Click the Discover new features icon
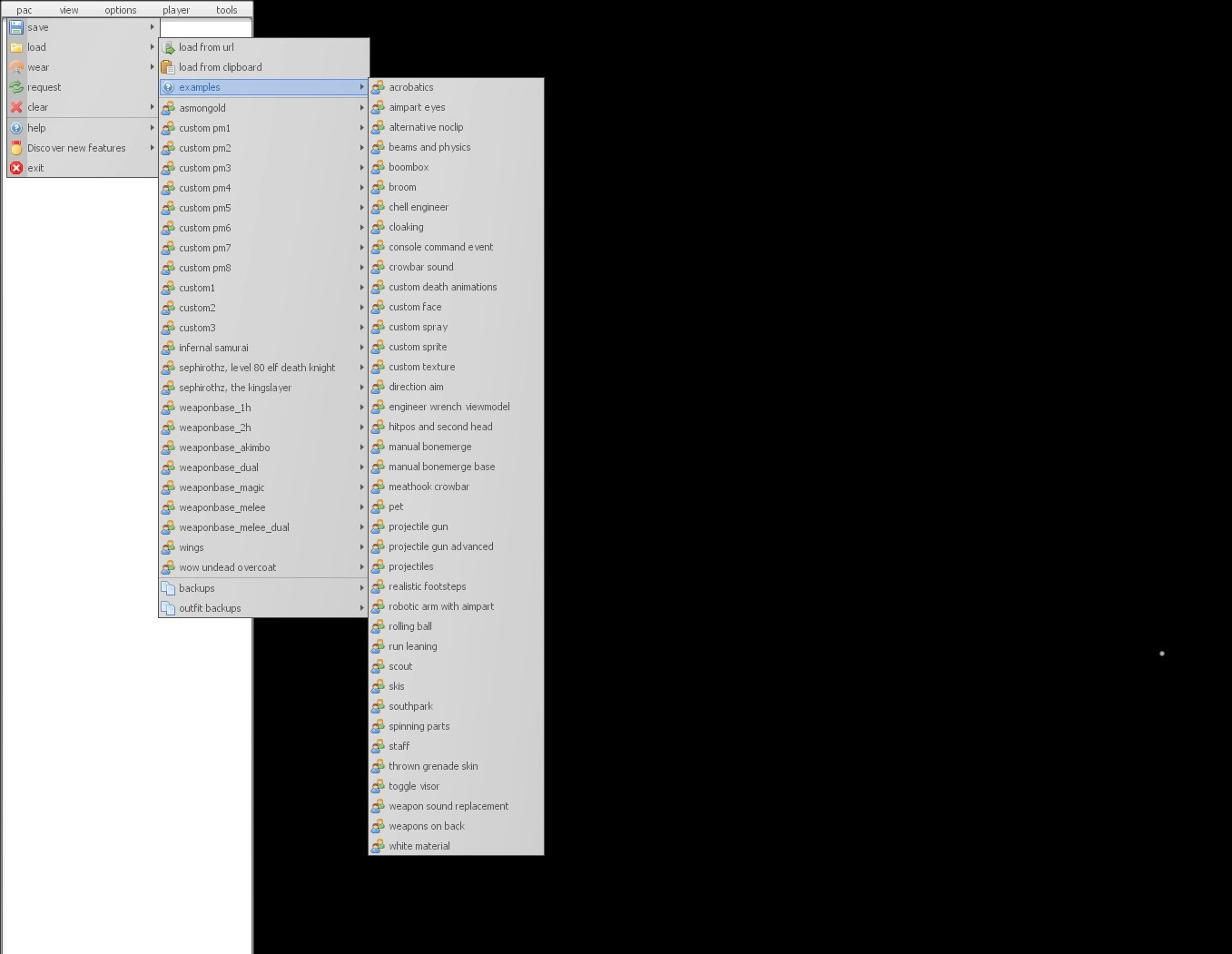1232x954 pixels. click(x=16, y=148)
